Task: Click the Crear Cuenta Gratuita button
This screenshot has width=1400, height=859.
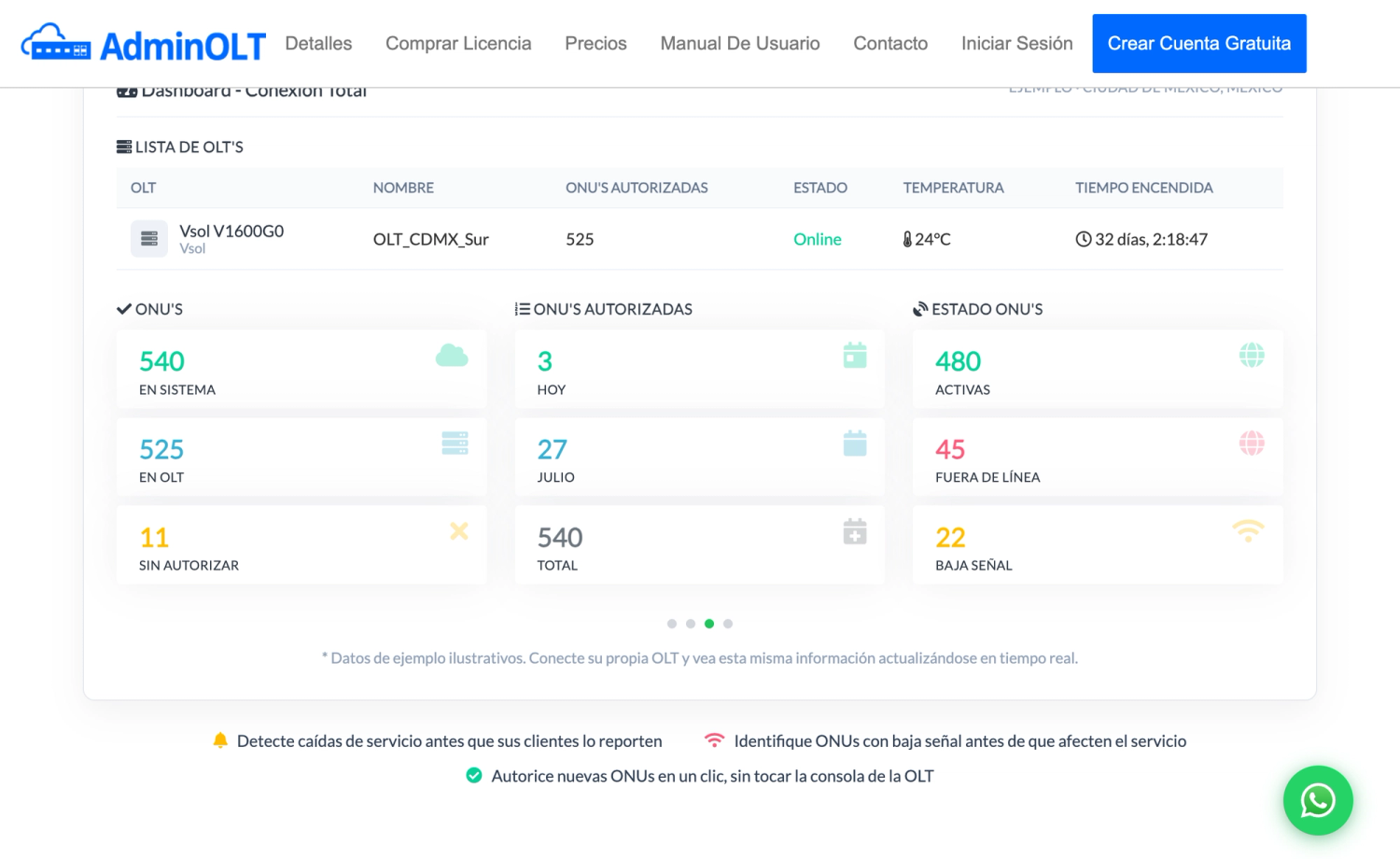Action: (1199, 43)
